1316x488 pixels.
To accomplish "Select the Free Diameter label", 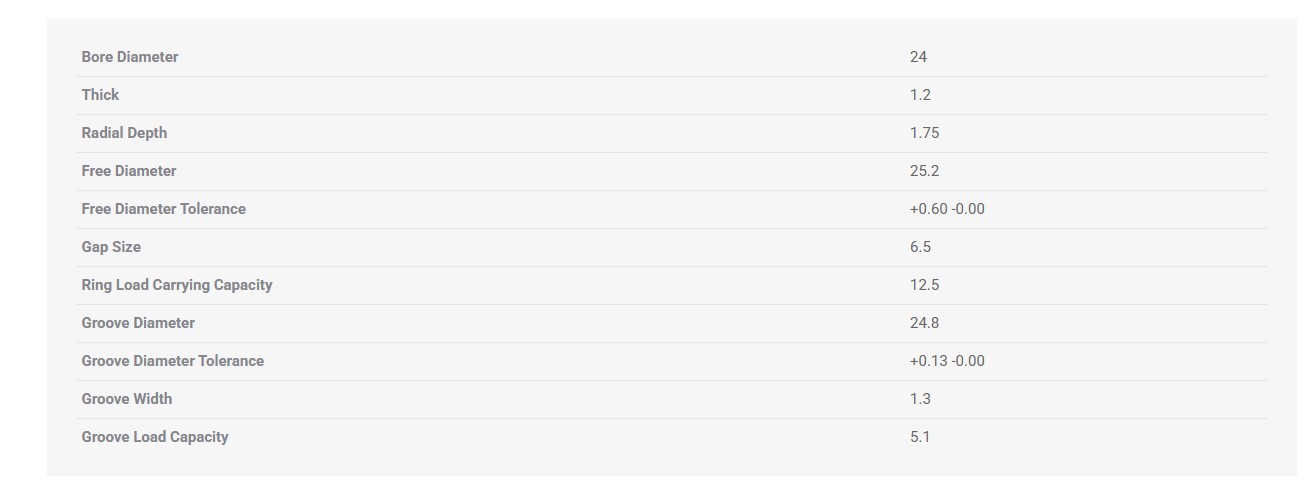I will [129, 171].
